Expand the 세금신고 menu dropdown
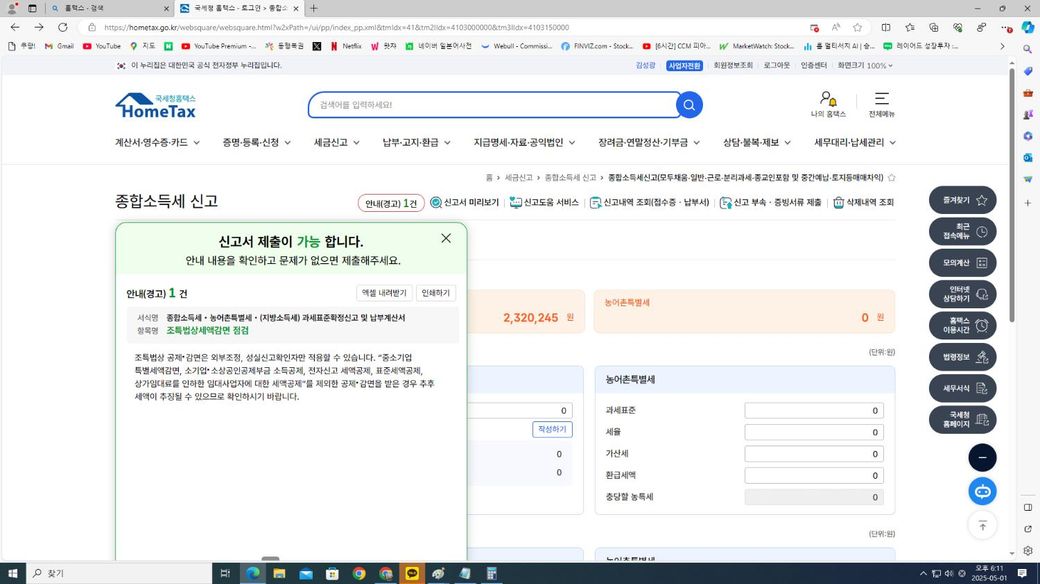Viewport: 1040px width, 584px height. coord(337,142)
